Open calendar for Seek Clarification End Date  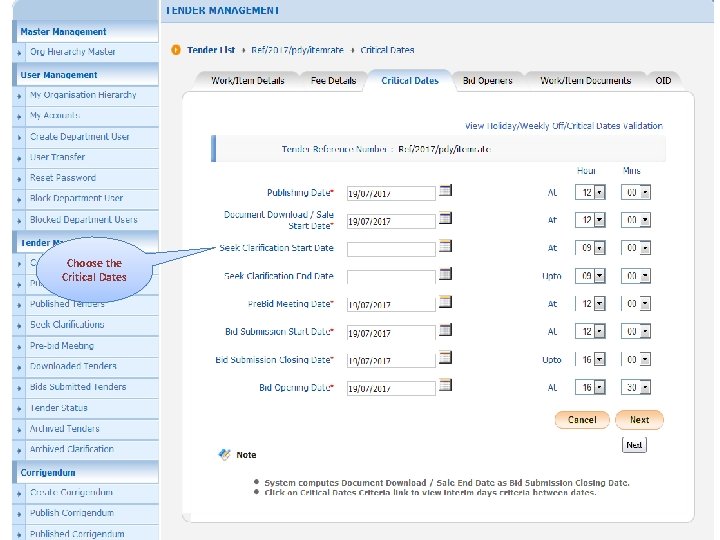[x=445, y=274]
